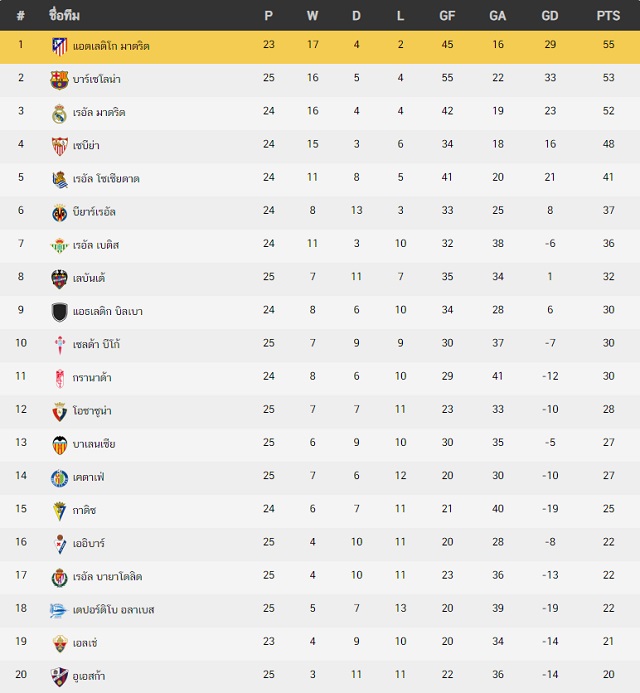Click the Athletic Bilbao black shield icon
Viewport: 640px width, 693px height.
(x=59, y=312)
